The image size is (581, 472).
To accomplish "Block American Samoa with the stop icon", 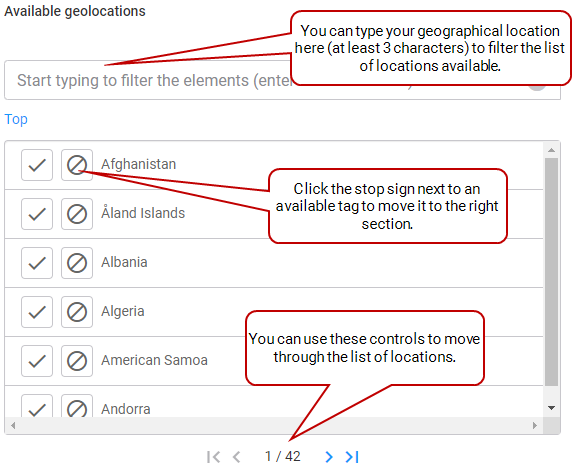I will (77, 361).
